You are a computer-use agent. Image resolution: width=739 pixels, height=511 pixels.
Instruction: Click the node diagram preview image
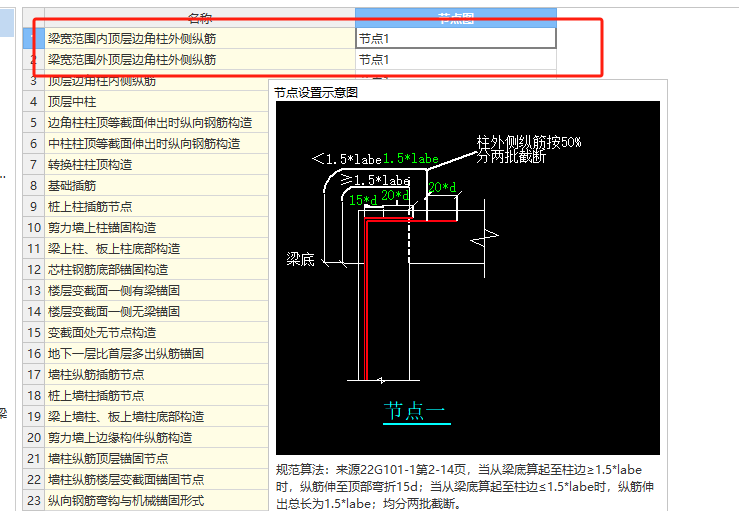(468, 278)
